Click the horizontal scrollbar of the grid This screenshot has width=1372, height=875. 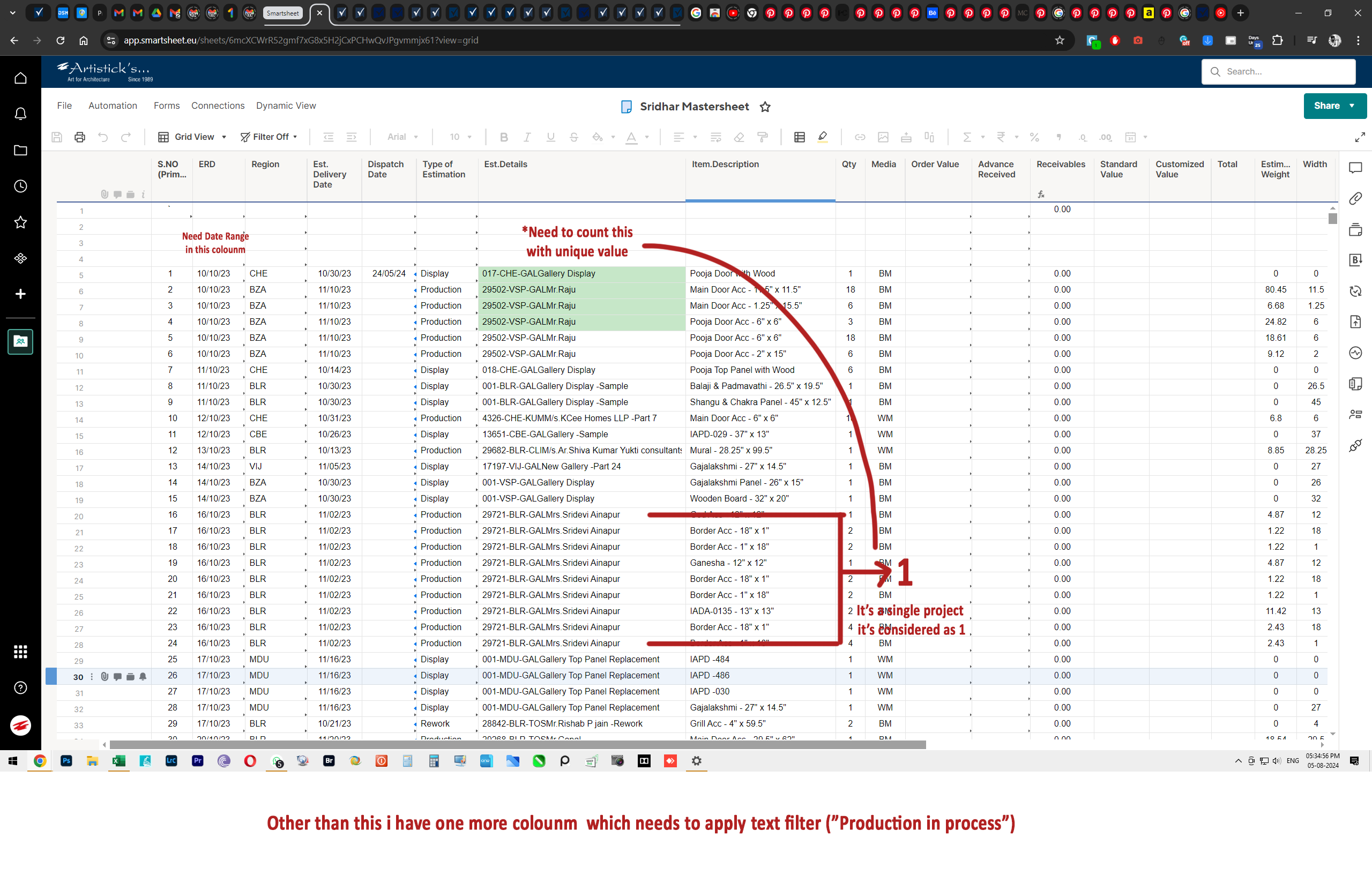(x=517, y=745)
